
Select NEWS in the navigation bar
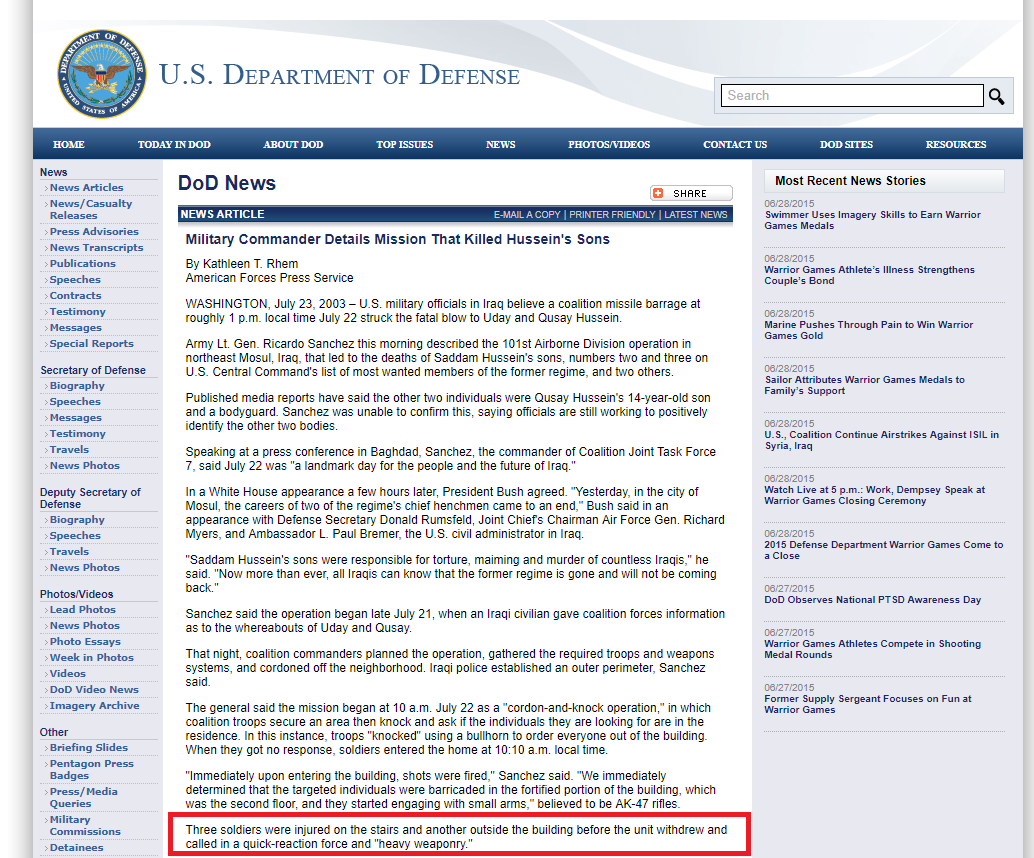(x=501, y=144)
